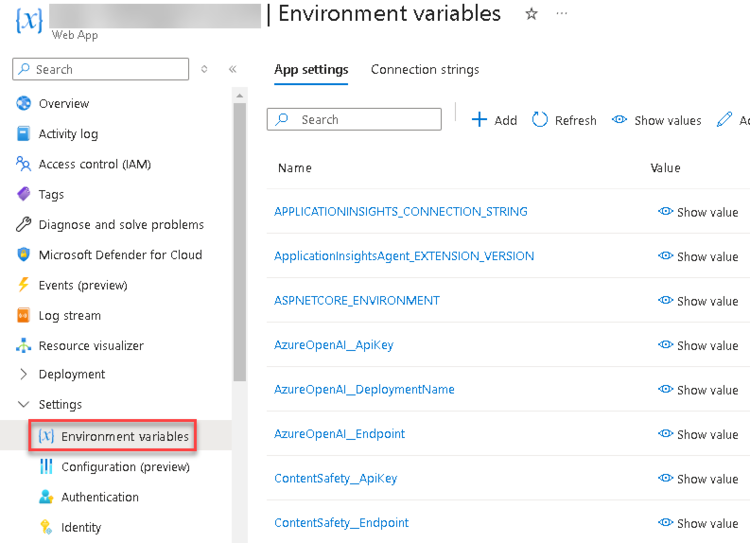
Task: Open Overview in the sidebar
Action: tap(64, 104)
